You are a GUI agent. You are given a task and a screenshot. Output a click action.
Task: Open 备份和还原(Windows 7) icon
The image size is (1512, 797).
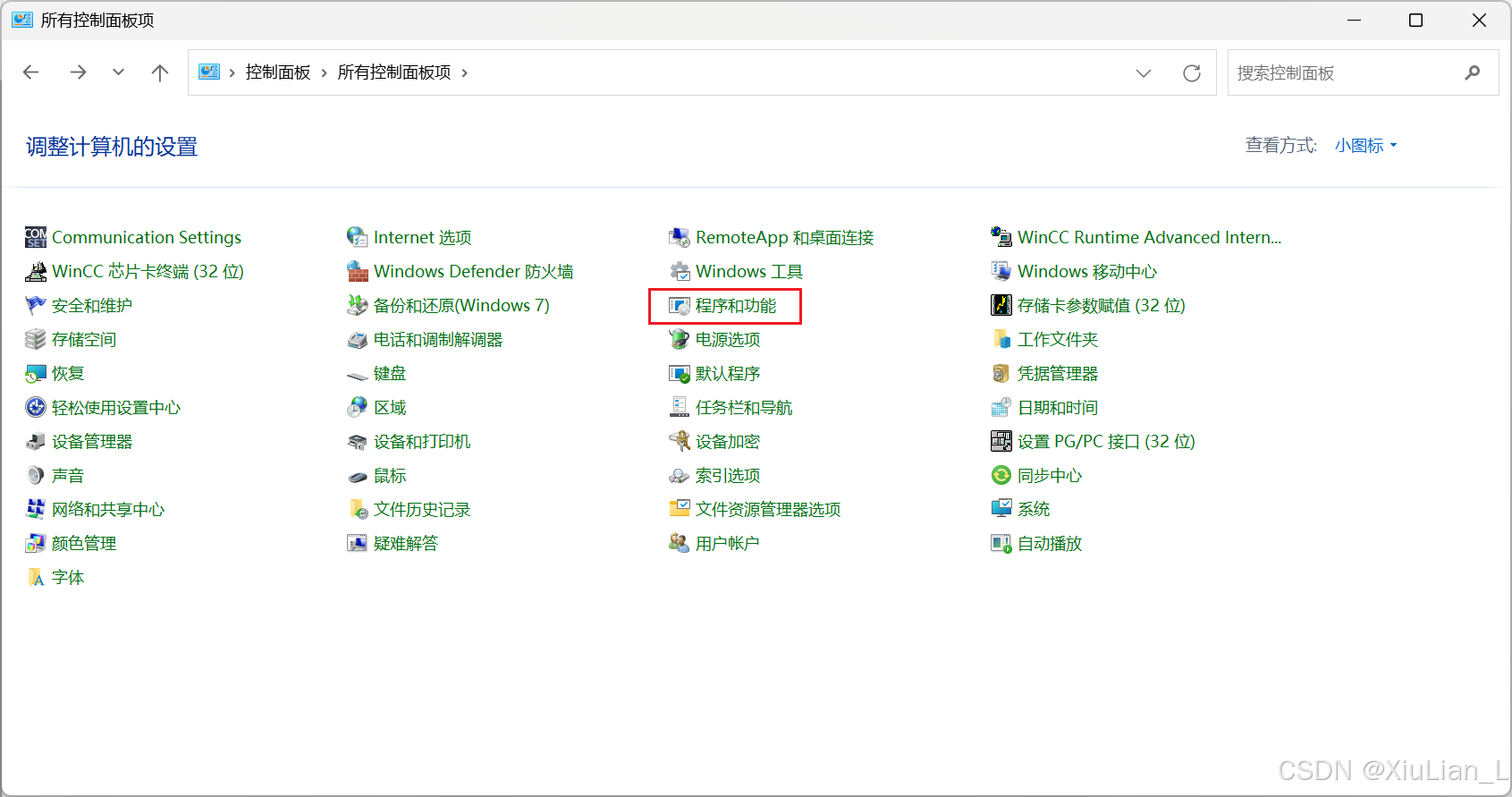pos(358,305)
